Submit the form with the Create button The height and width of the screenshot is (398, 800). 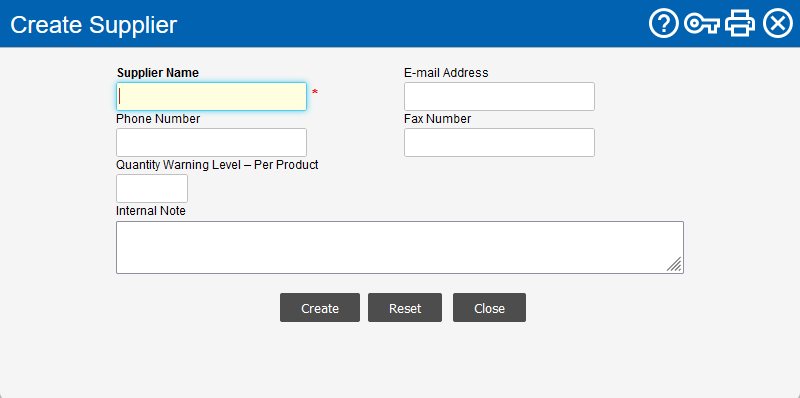coord(320,308)
